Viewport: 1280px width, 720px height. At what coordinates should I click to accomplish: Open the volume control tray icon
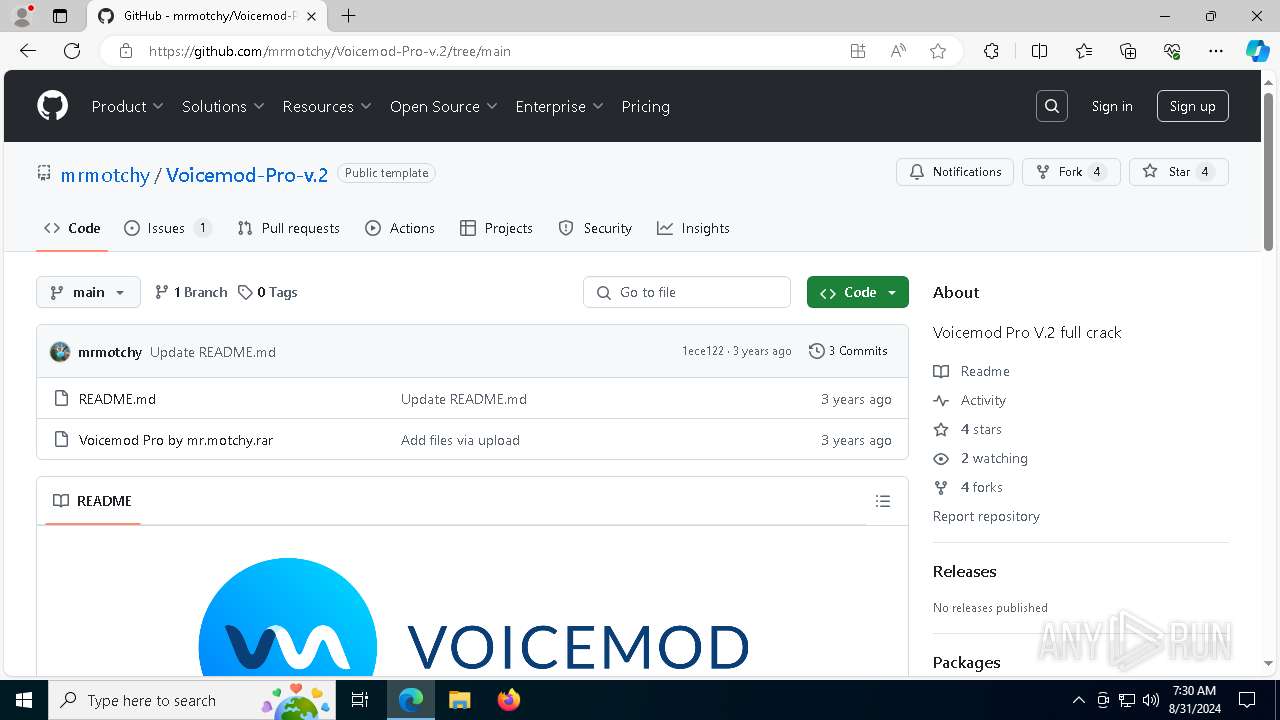1150,700
